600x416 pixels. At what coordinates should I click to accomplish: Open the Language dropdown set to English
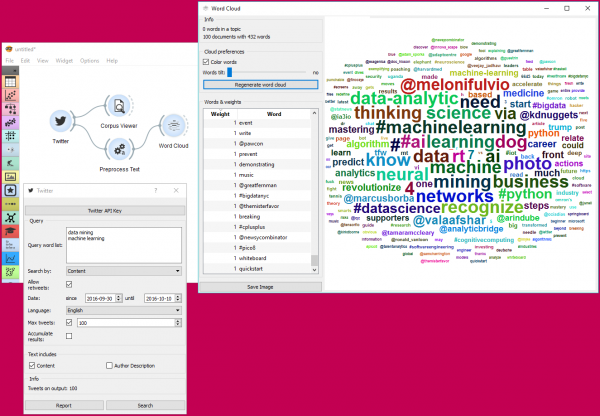coord(124,310)
